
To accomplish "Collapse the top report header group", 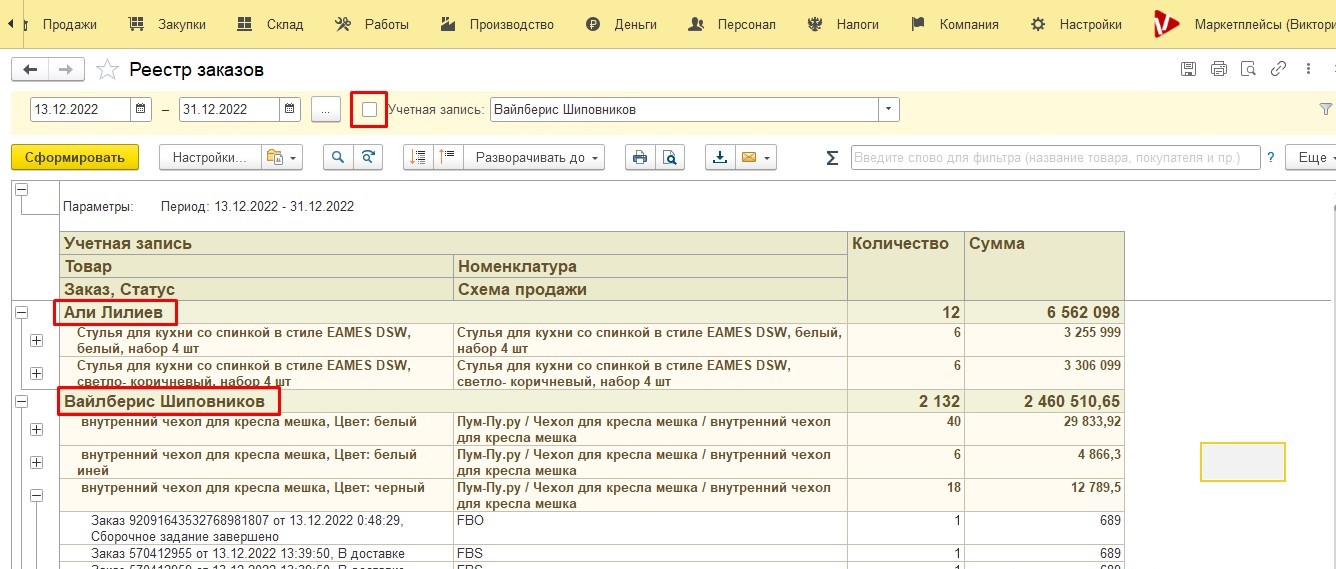I will pos(20,190).
